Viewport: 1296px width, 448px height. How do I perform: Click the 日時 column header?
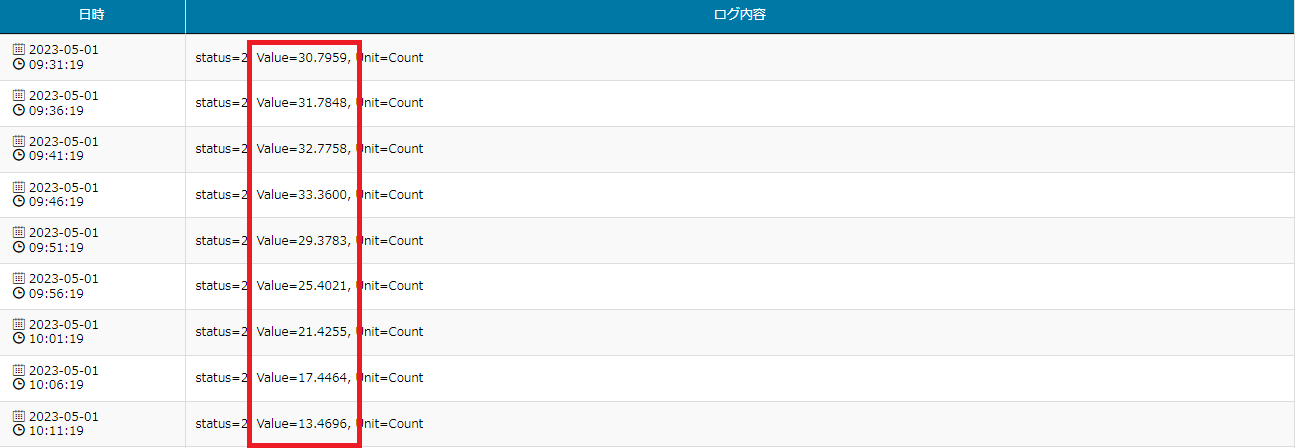[x=92, y=16]
